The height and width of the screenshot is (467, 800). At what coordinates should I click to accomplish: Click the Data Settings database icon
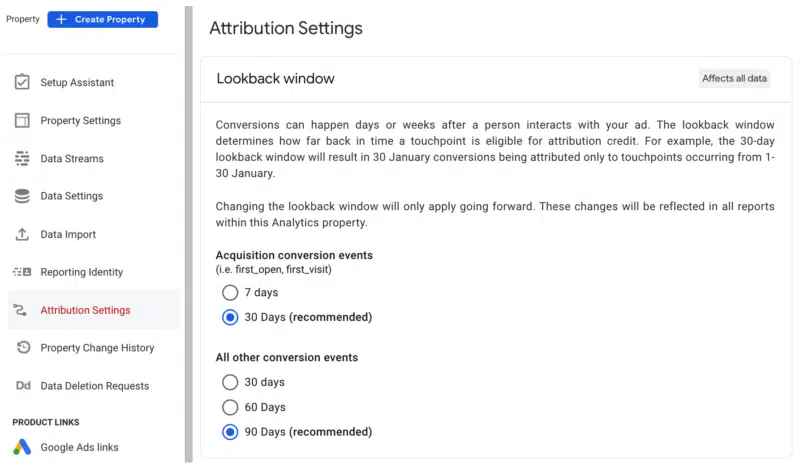(22, 196)
